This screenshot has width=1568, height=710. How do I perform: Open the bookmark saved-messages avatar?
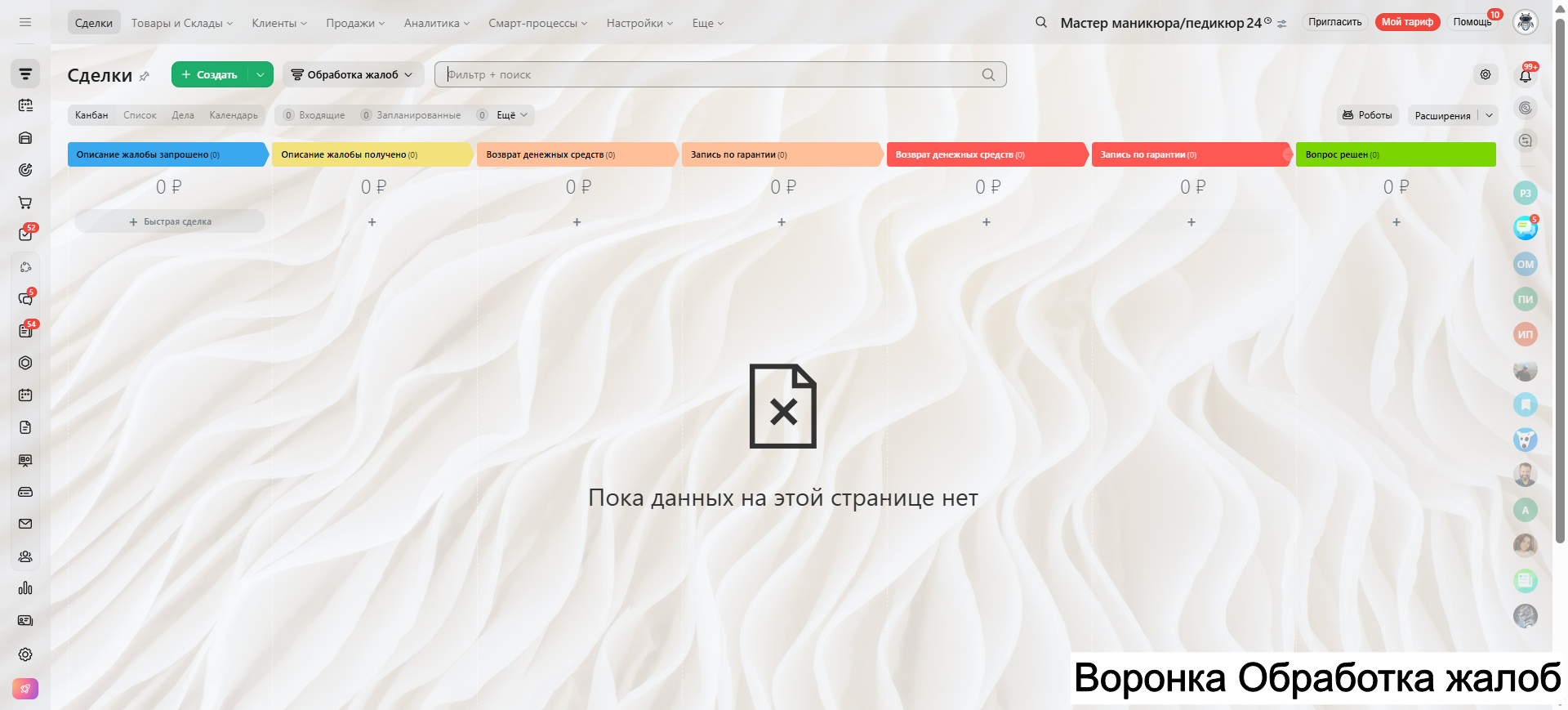click(1526, 404)
